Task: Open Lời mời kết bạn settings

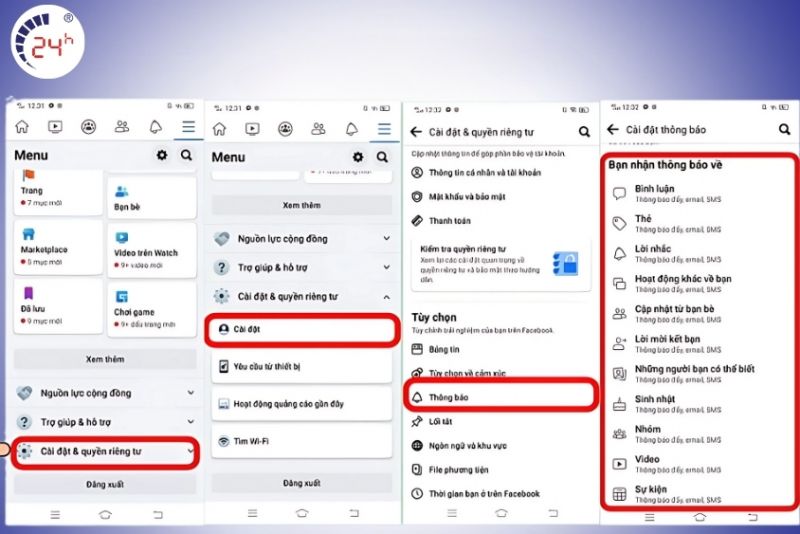Action: point(699,344)
